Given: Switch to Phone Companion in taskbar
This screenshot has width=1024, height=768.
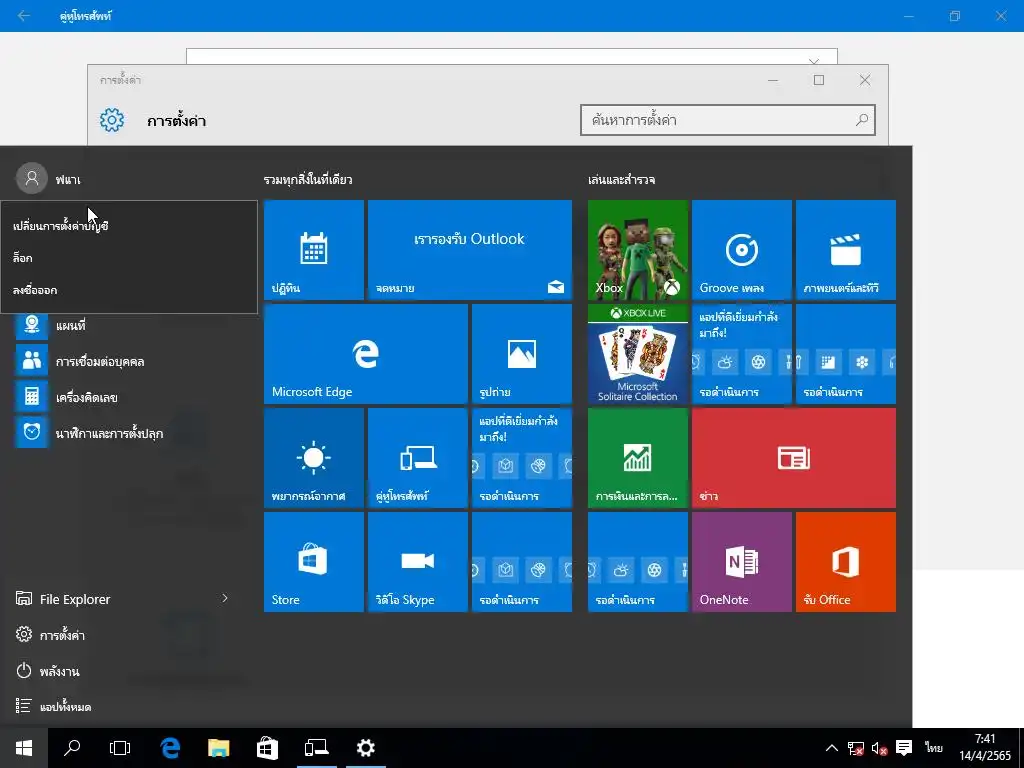Looking at the screenshot, I should (x=317, y=748).
